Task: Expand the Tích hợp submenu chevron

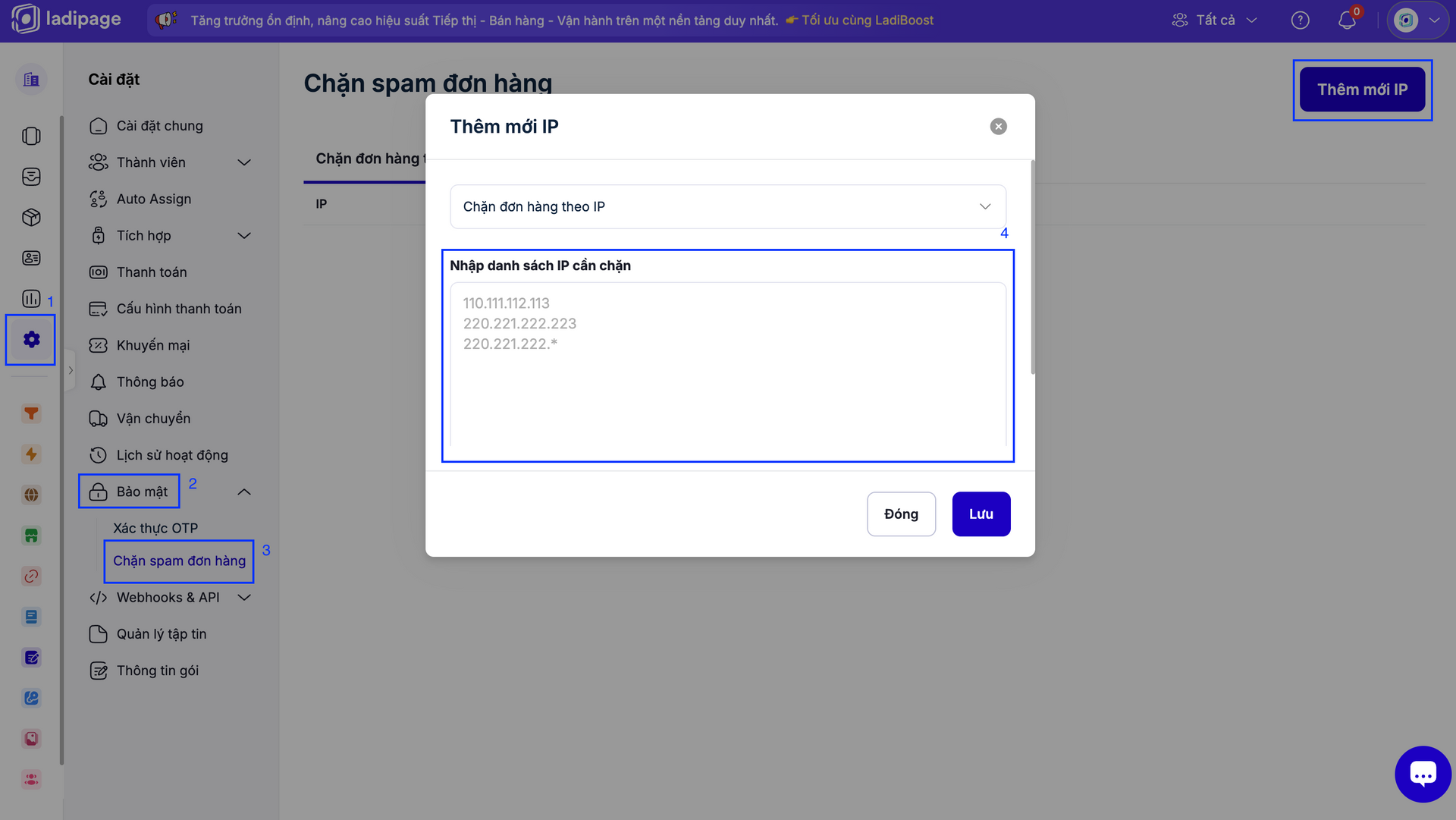Action: 244,236
